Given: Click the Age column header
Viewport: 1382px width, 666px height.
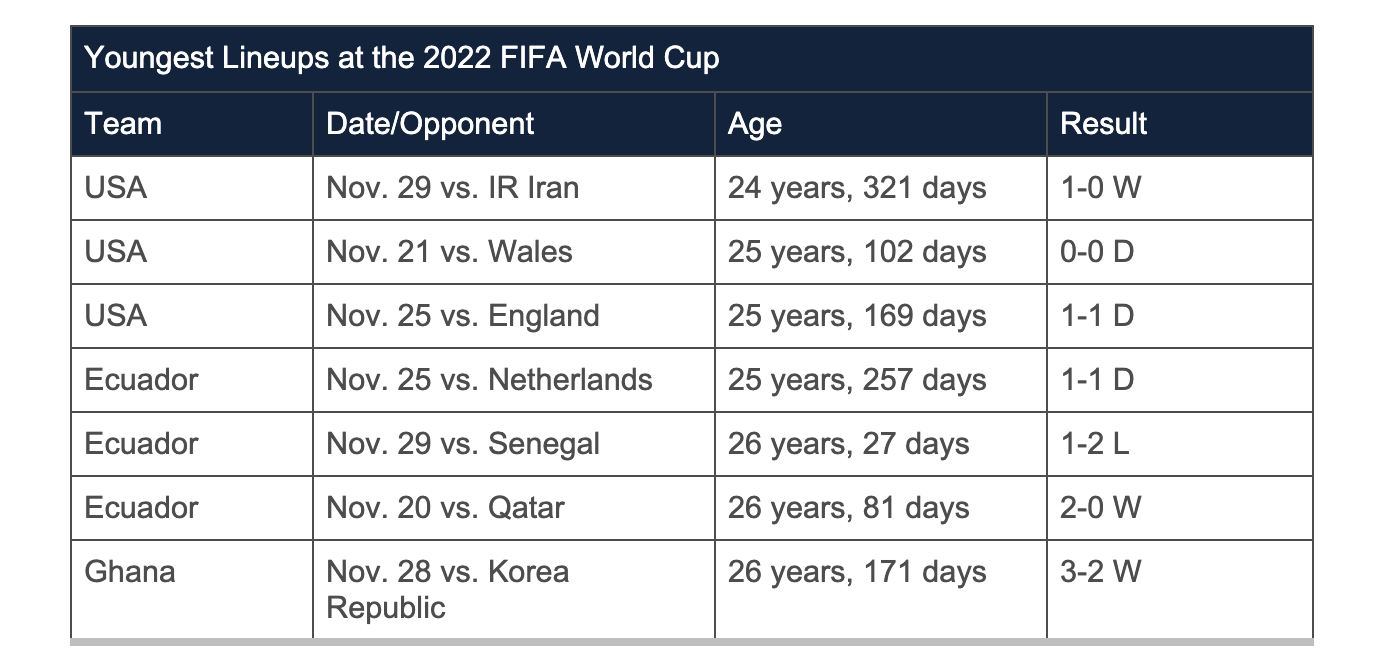Looking at the screenshot, I should [x=881, y=124].
